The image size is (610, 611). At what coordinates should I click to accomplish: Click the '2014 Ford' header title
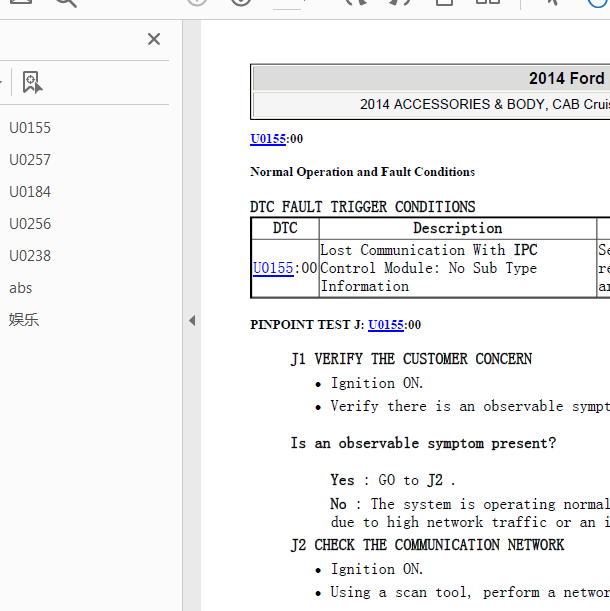point(566,78)
